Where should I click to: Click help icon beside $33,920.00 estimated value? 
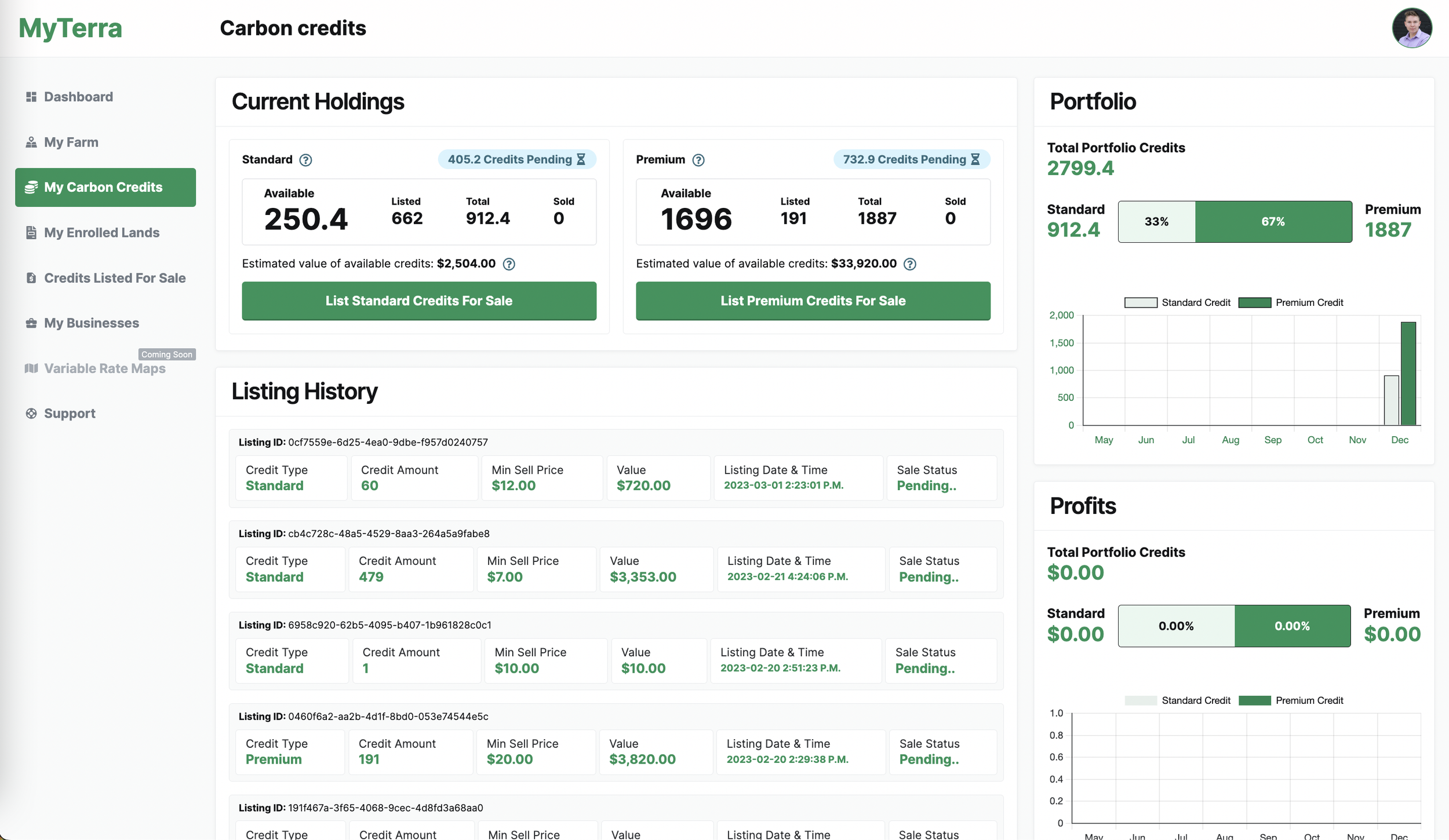[910, 264]
